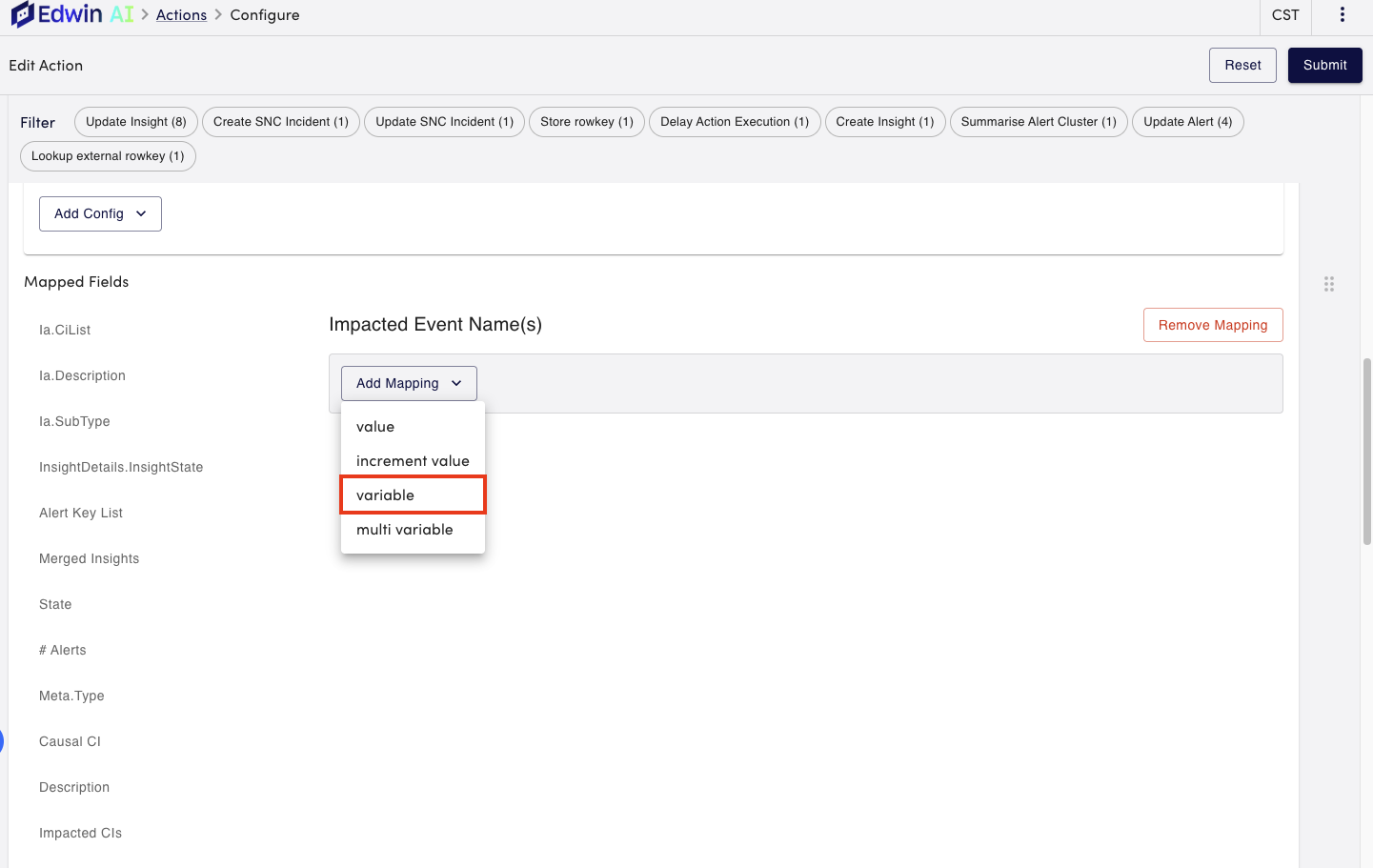
Task: Choose the value mapping option
Action: [374, 426]
